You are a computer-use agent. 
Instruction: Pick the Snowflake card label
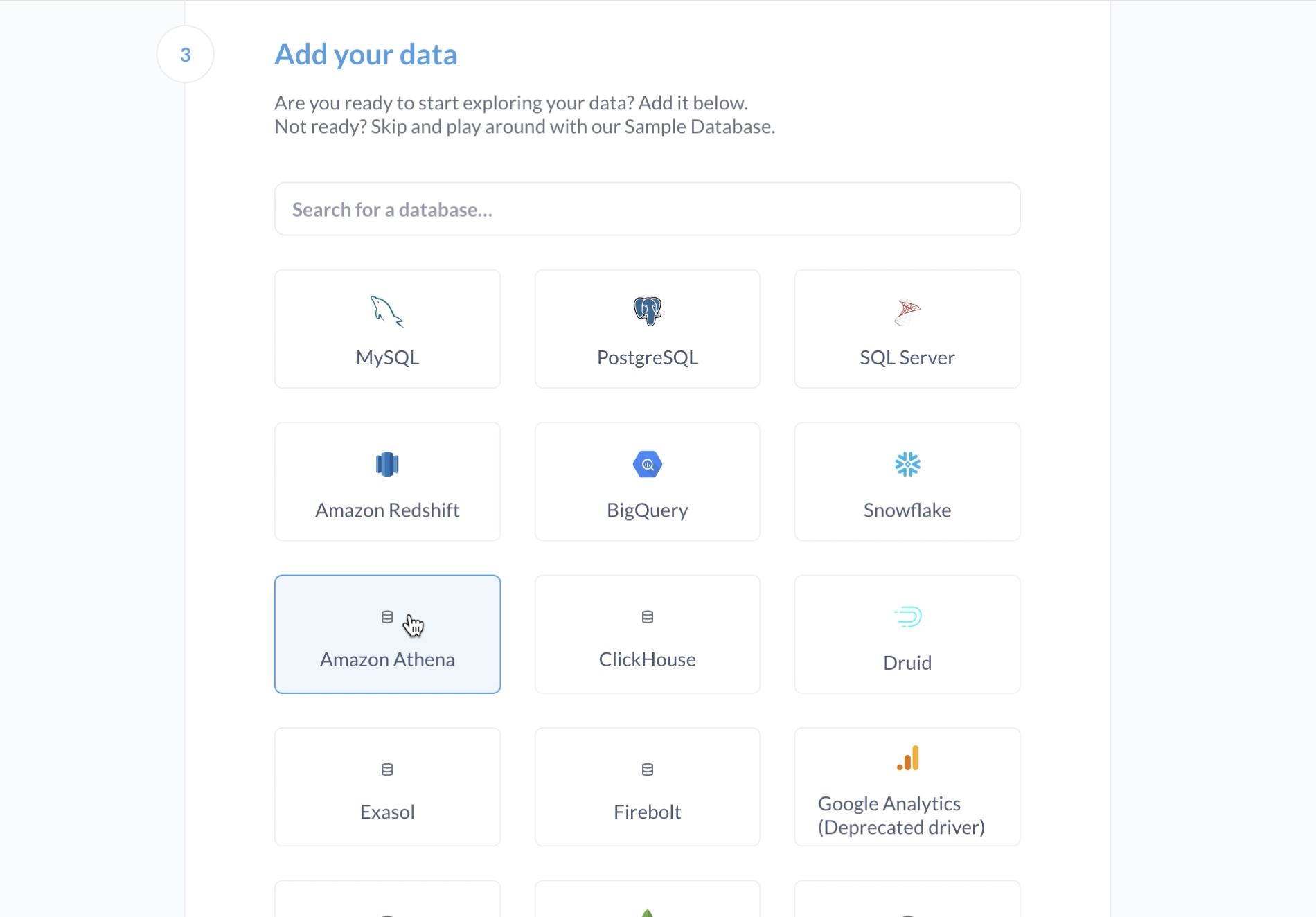click(907, 510)
